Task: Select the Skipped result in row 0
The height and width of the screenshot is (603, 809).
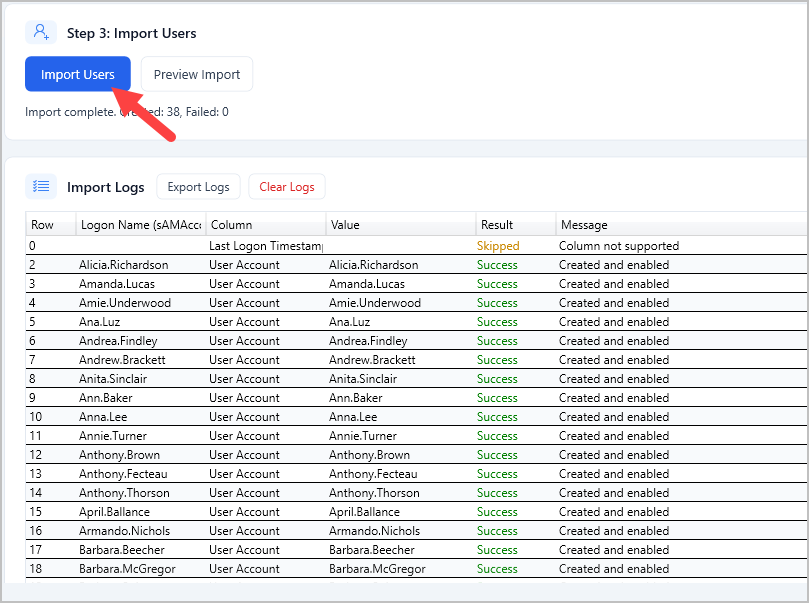Action: click(x=498, y=246)
